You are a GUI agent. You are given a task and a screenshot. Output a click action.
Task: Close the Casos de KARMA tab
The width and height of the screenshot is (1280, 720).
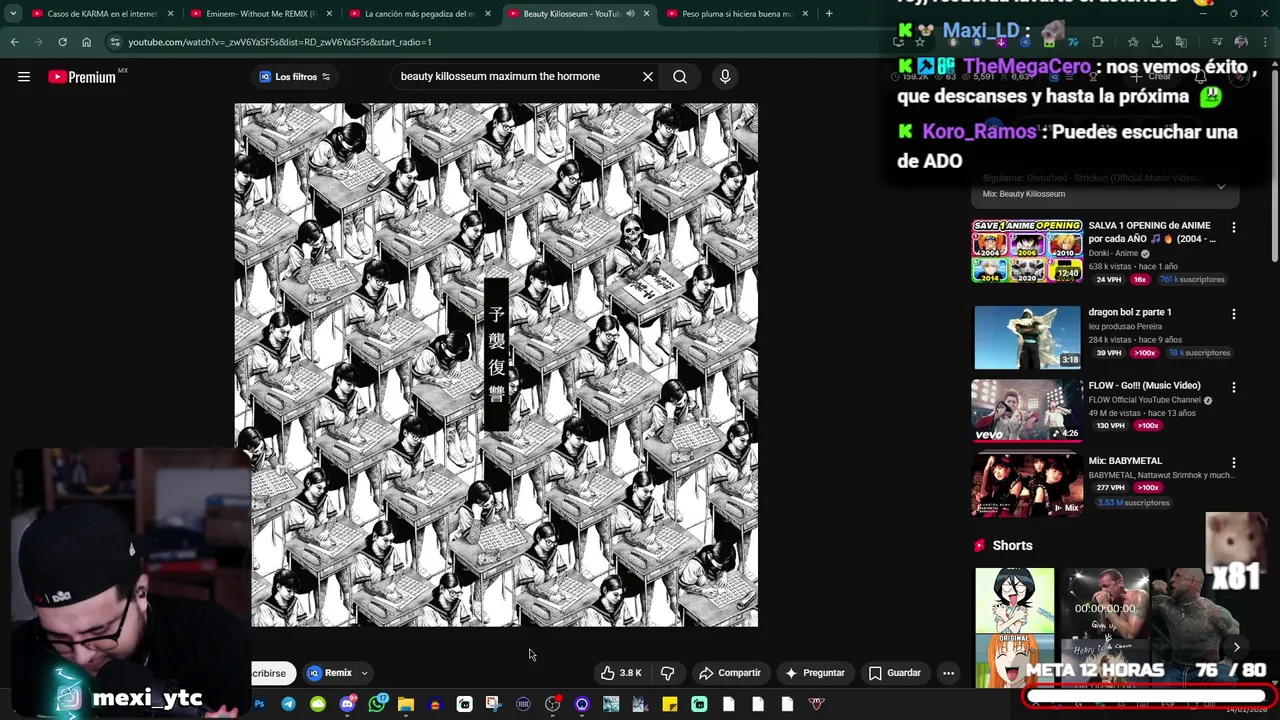pyautogui.click(x=170, y=14)
